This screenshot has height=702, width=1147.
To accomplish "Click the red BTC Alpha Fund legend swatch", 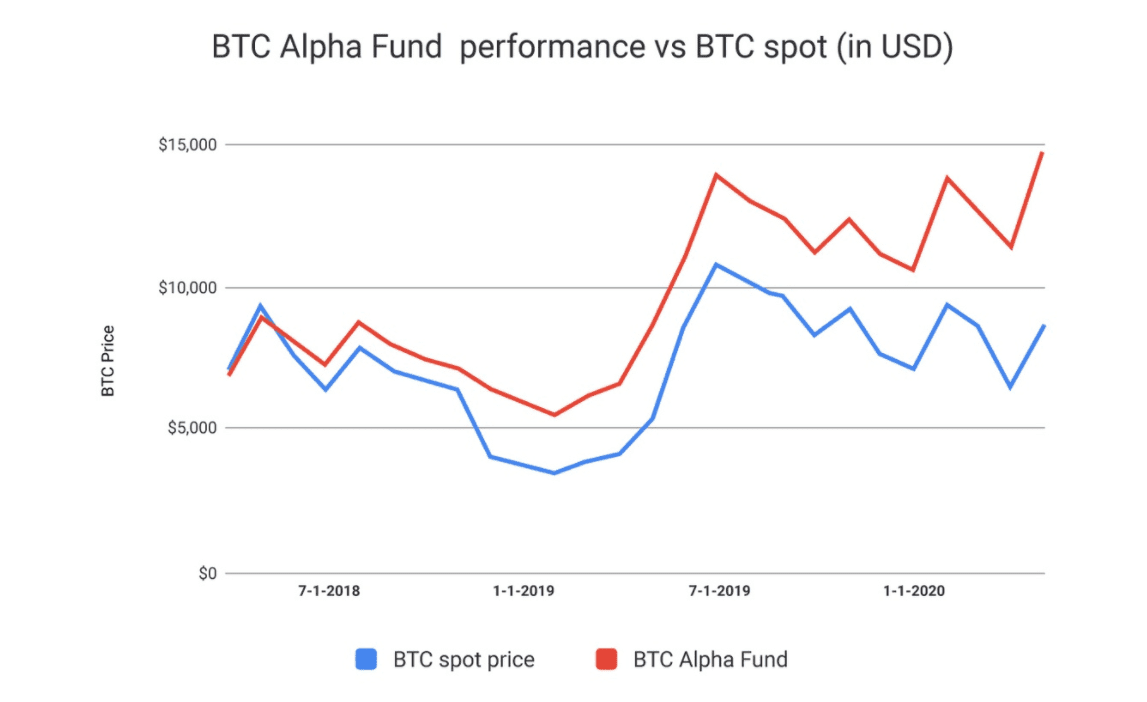I will coord(606,660).
